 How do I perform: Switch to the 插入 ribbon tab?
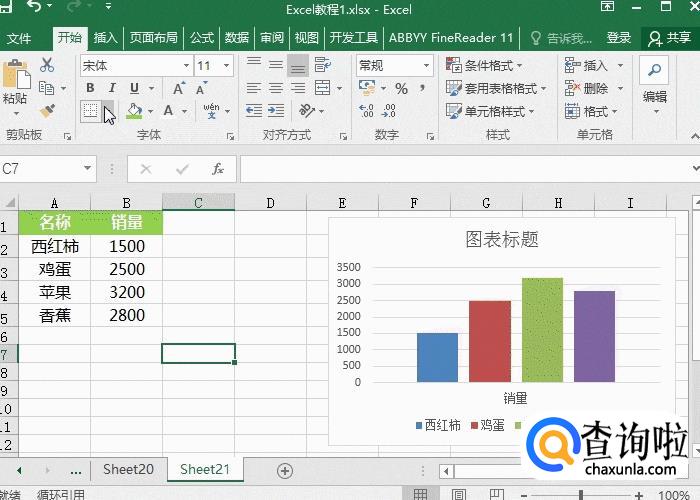(105, 38)
